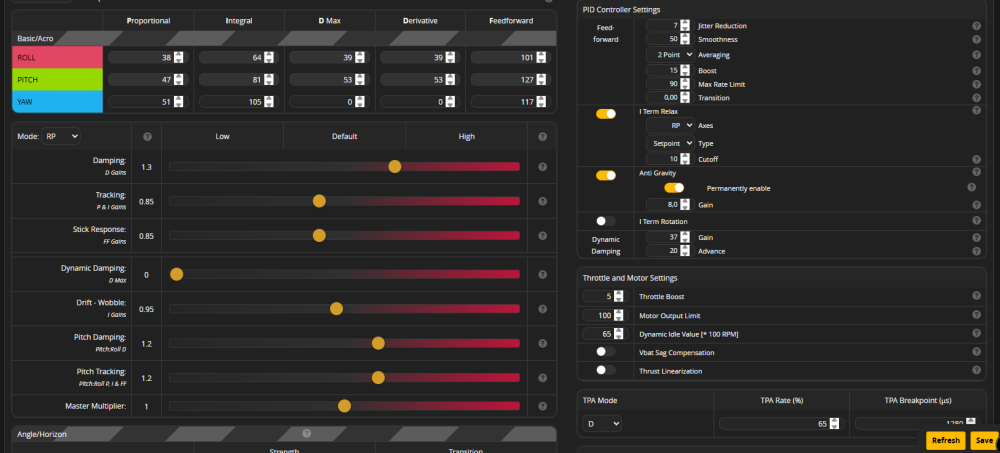Click help icon next to Vbat Sag Compensation
This screenshot has height=453, width=1000.
click(x=976, y=352)
